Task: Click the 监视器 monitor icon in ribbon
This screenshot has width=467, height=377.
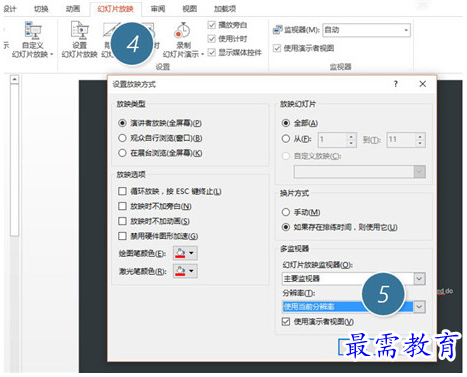Action: coord(277,30)
